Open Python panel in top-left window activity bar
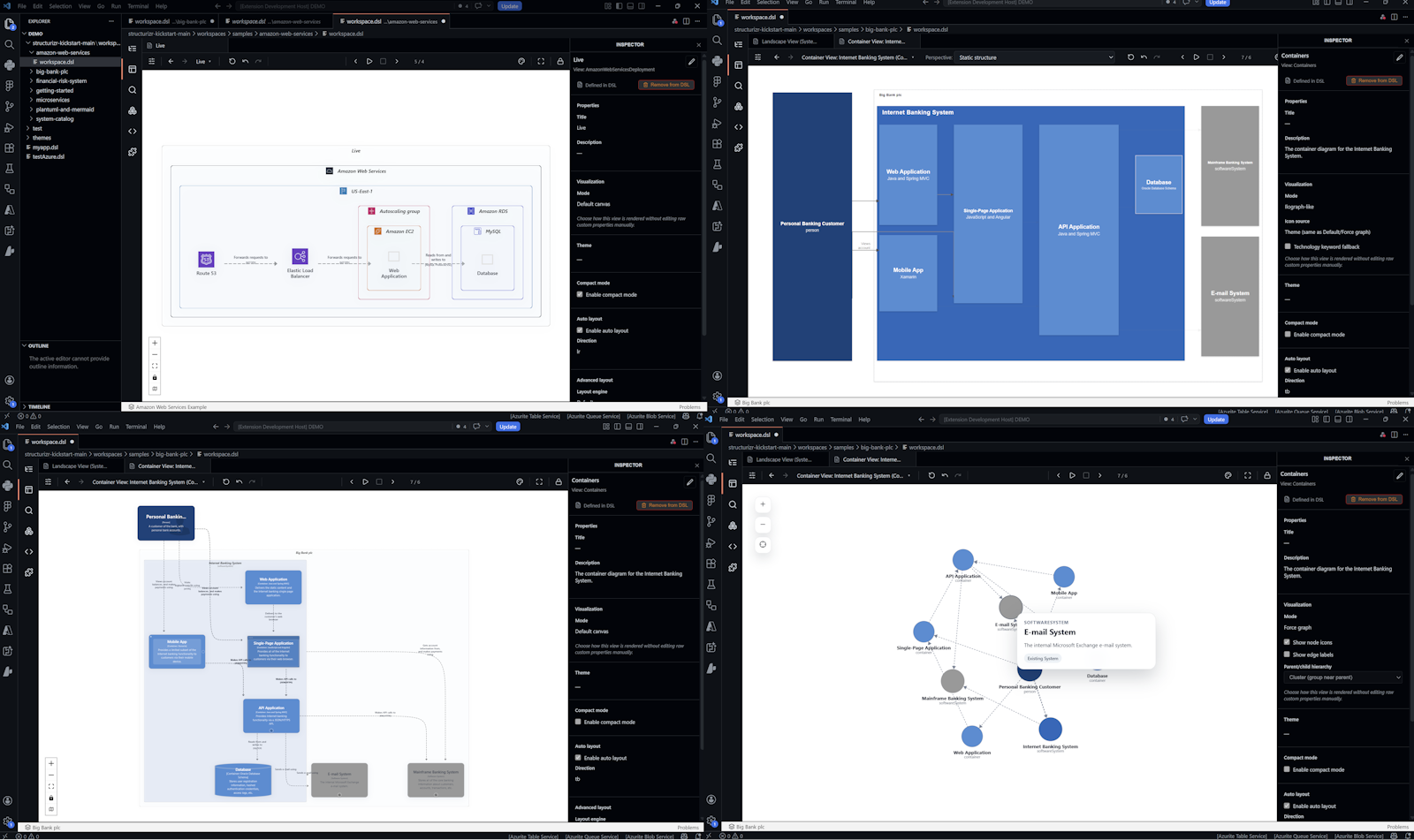1414x840 pixels. [x=10, y=64]
